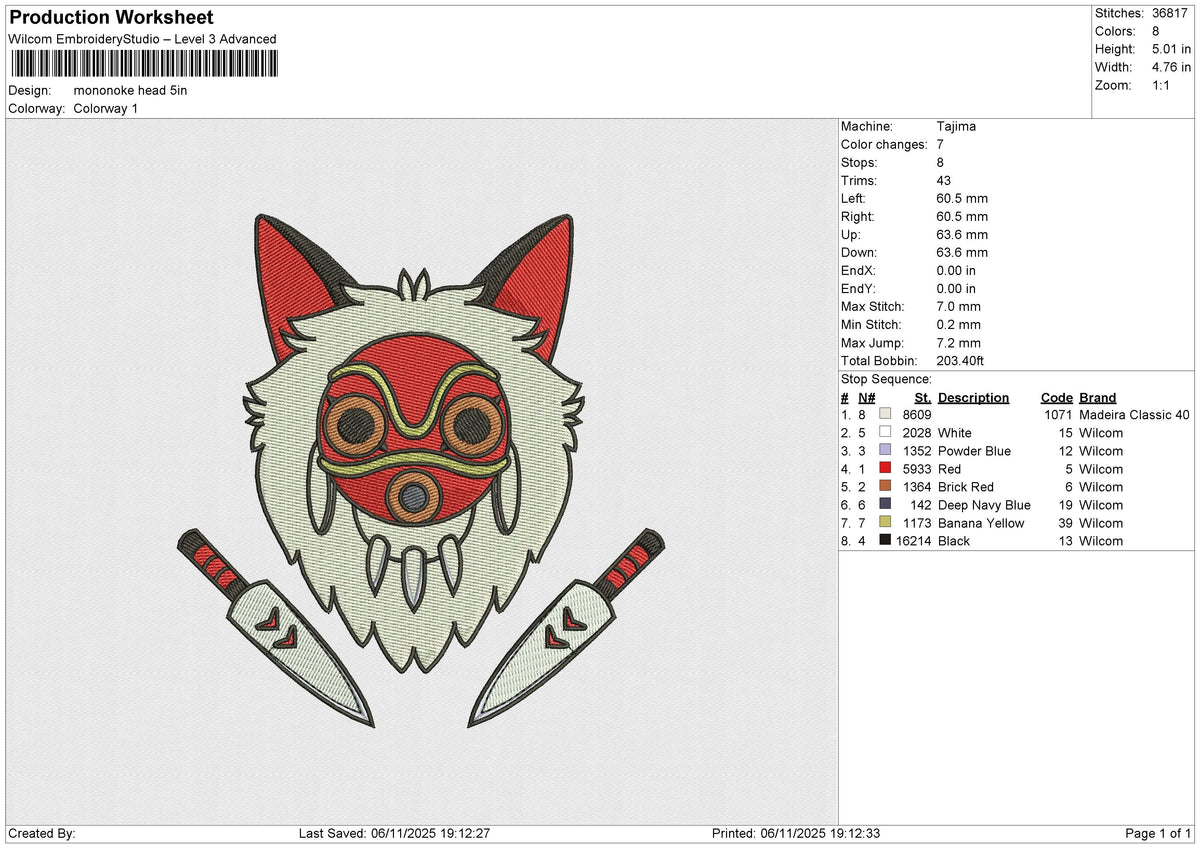1200x848 pixels.
Task: Click the Brand column header
Action: 1097,398
